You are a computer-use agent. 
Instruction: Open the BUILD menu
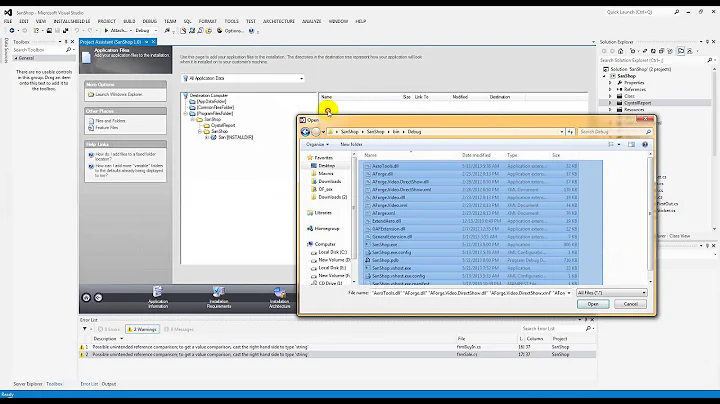129,21
